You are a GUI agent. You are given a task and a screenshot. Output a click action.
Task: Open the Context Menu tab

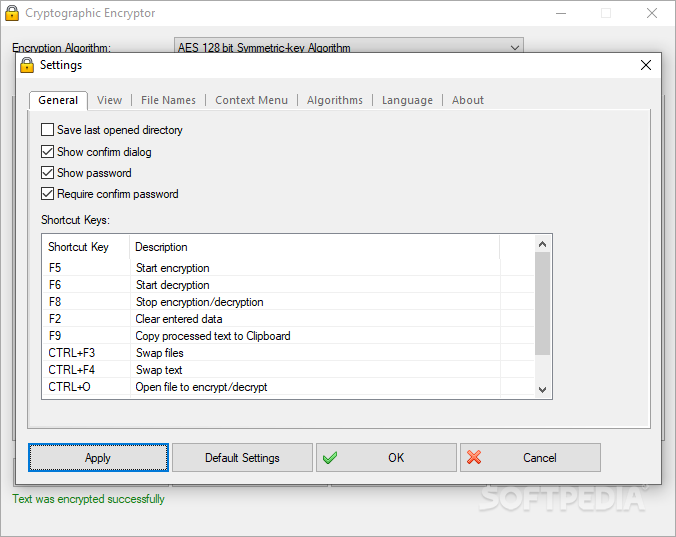click(x=251, y=100)
